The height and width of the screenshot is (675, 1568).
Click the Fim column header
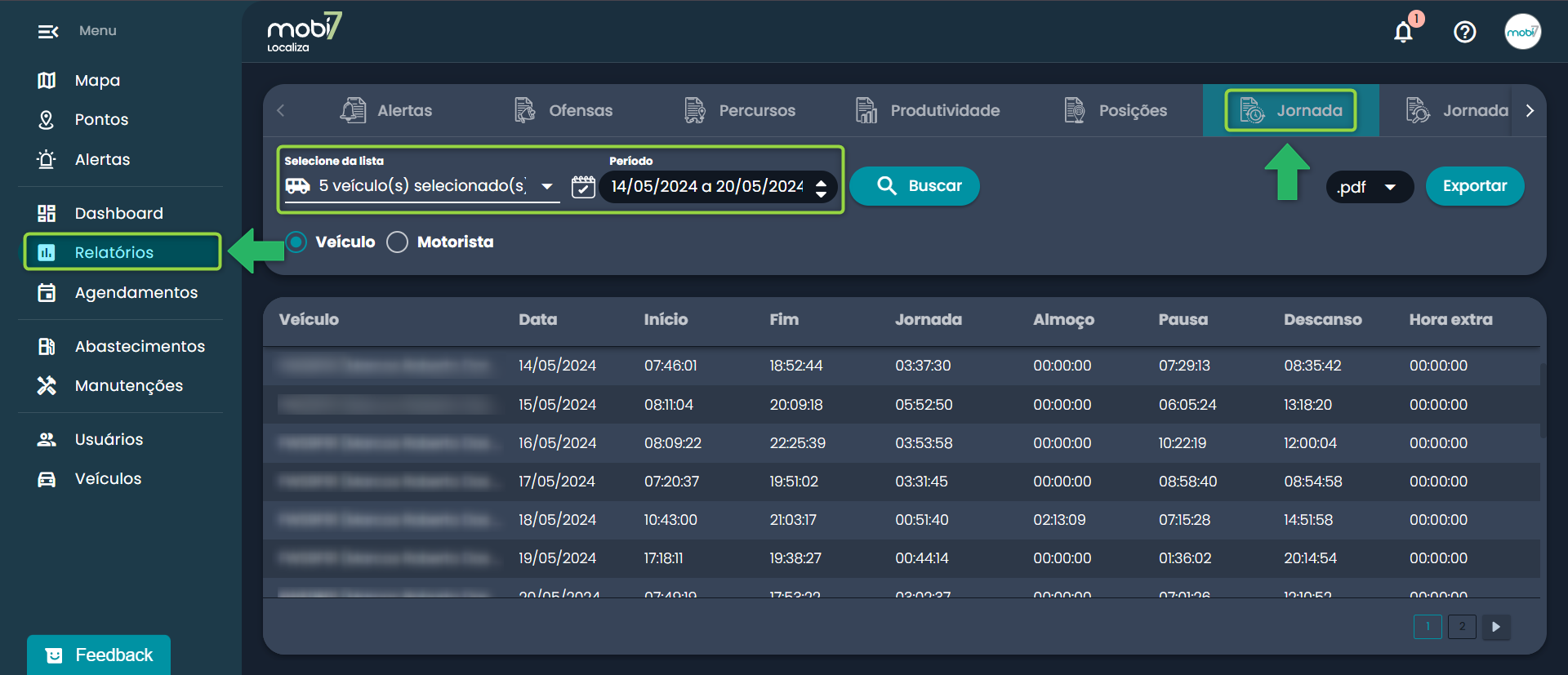[784, 320]
